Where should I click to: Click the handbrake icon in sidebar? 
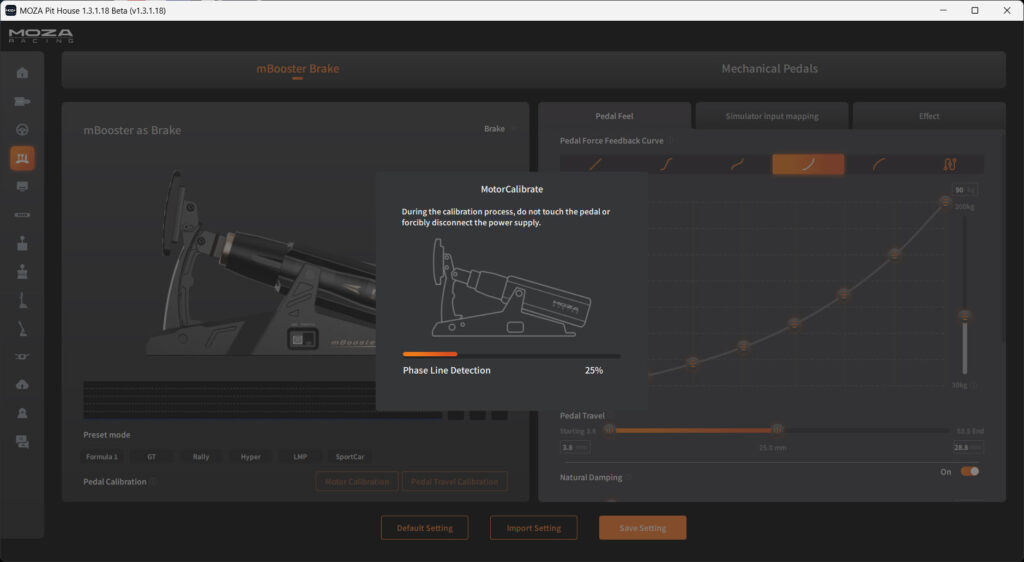click(22, 299)
